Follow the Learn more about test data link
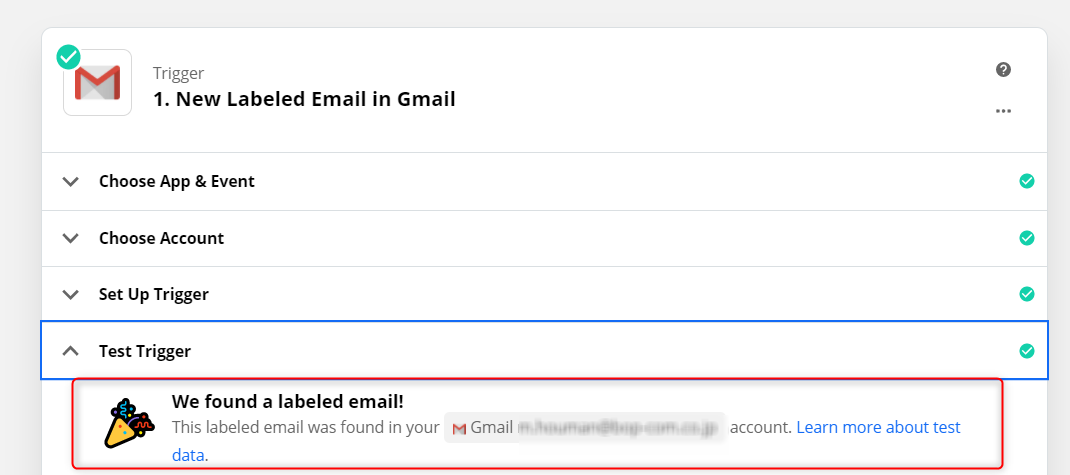Image resolution: width=1070 pixels, height=475 pixels. 878,427
